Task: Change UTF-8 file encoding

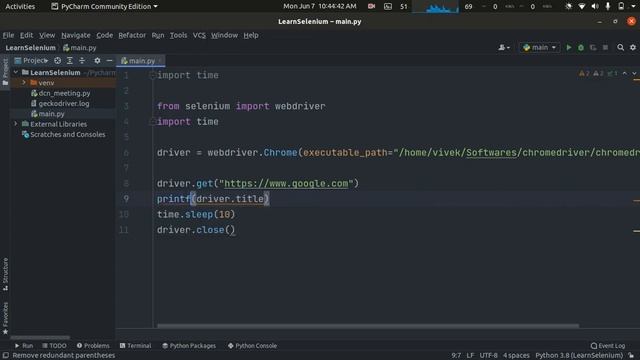Action: pos(488,356)
